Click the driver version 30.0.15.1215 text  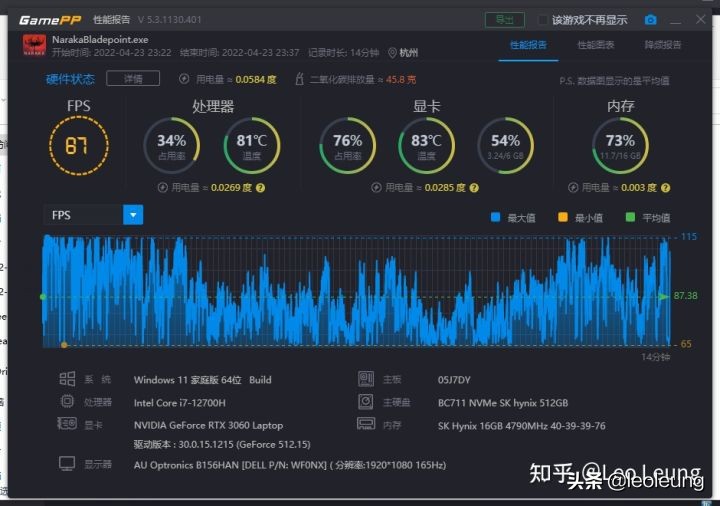pos(222,444)
